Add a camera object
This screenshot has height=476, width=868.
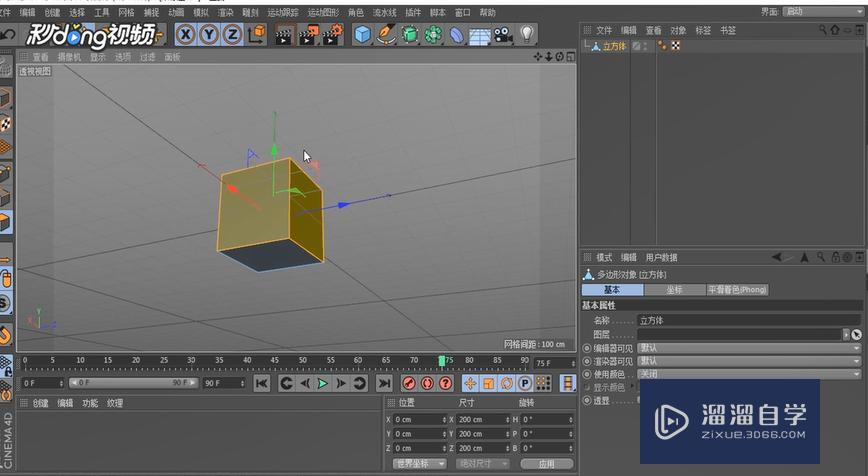click(503, 35)
